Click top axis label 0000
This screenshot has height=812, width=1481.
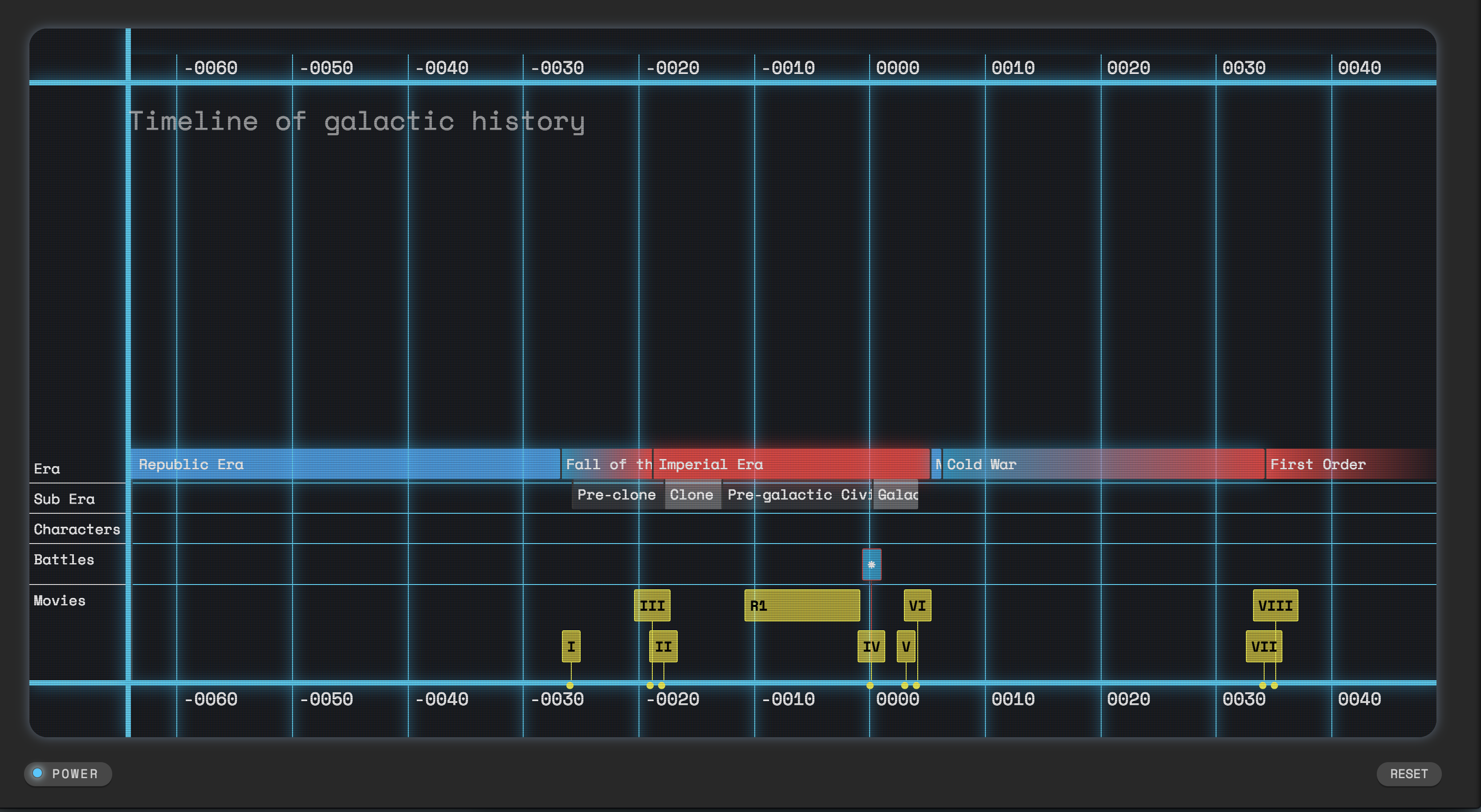pos(898,68)
